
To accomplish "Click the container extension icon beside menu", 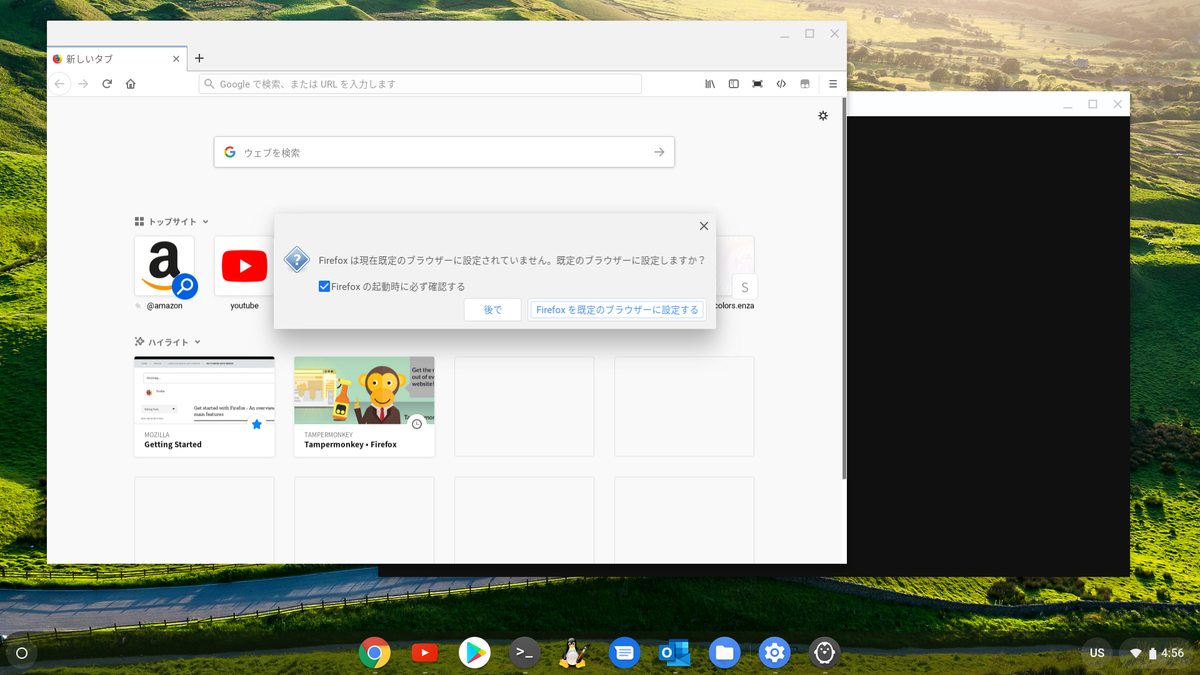I will 805,84.
